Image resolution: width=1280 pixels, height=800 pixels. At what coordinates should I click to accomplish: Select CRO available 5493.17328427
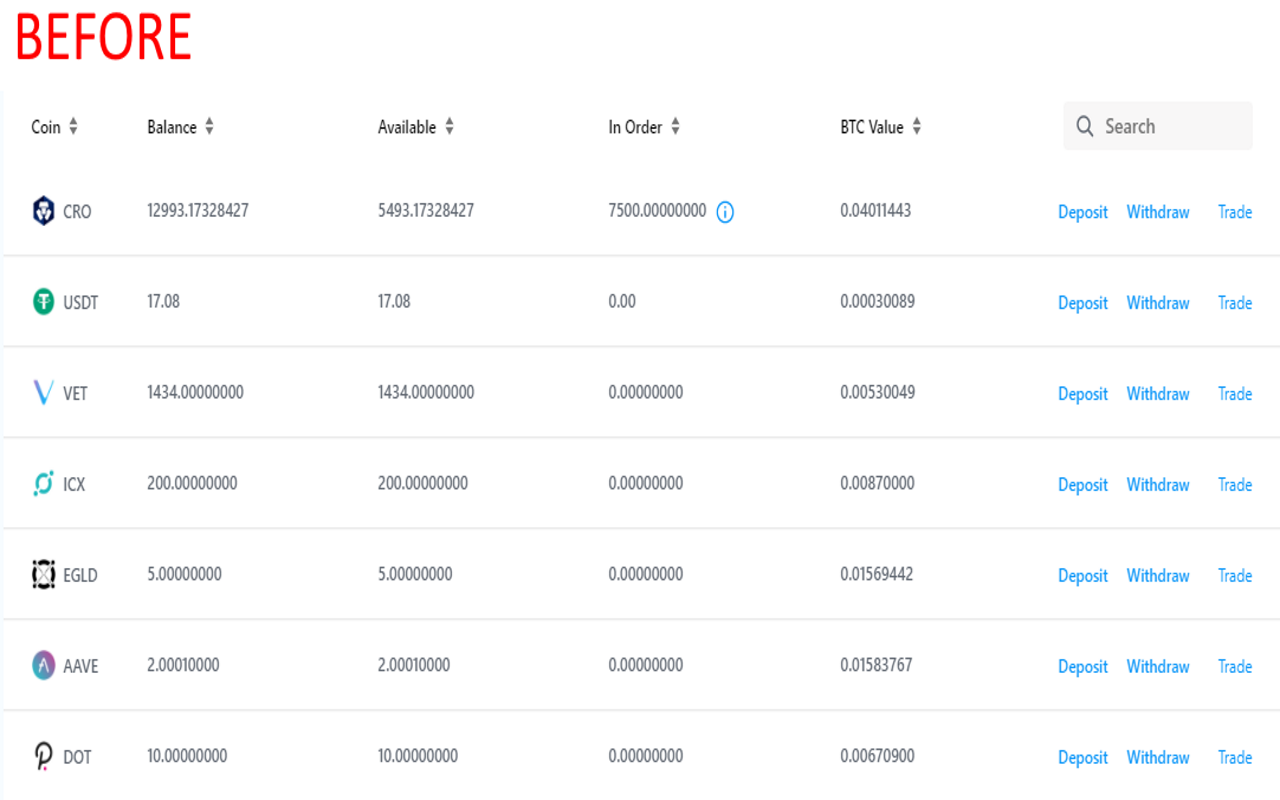coord(426,211)
